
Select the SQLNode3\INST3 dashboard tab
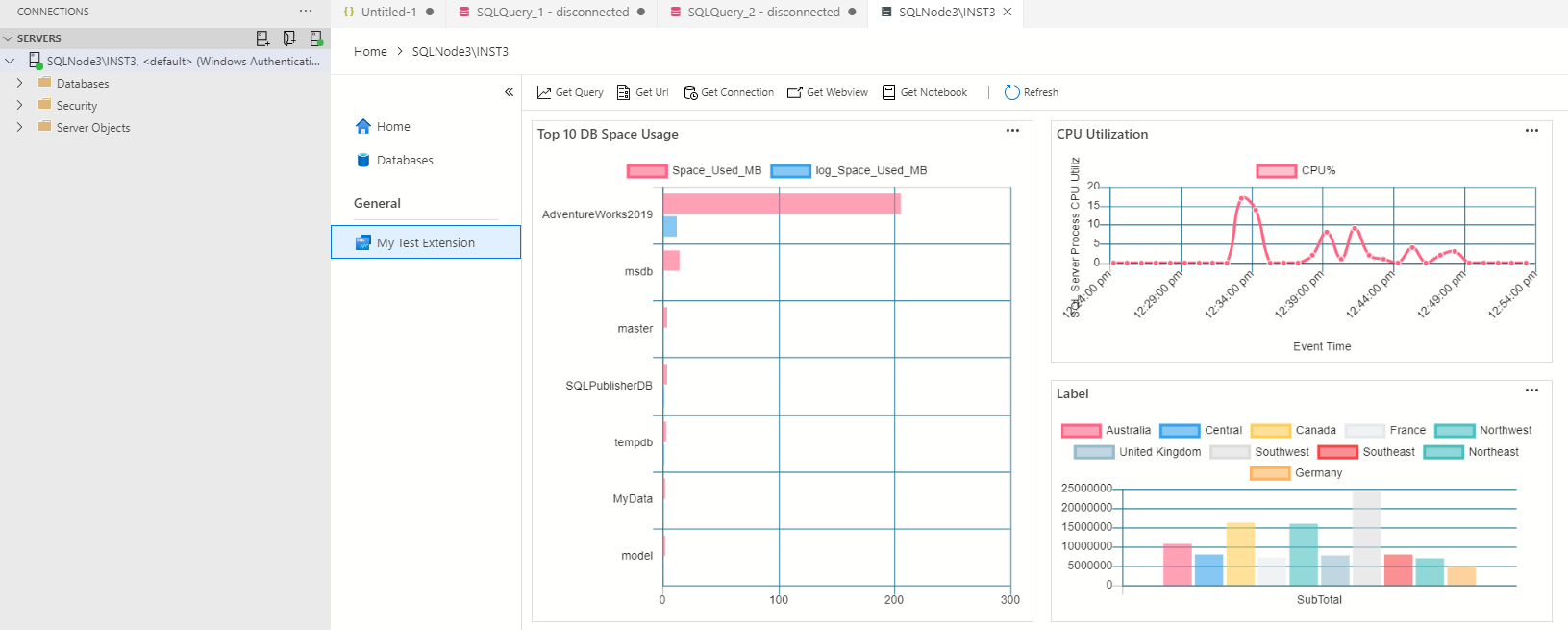coord(946,12)
